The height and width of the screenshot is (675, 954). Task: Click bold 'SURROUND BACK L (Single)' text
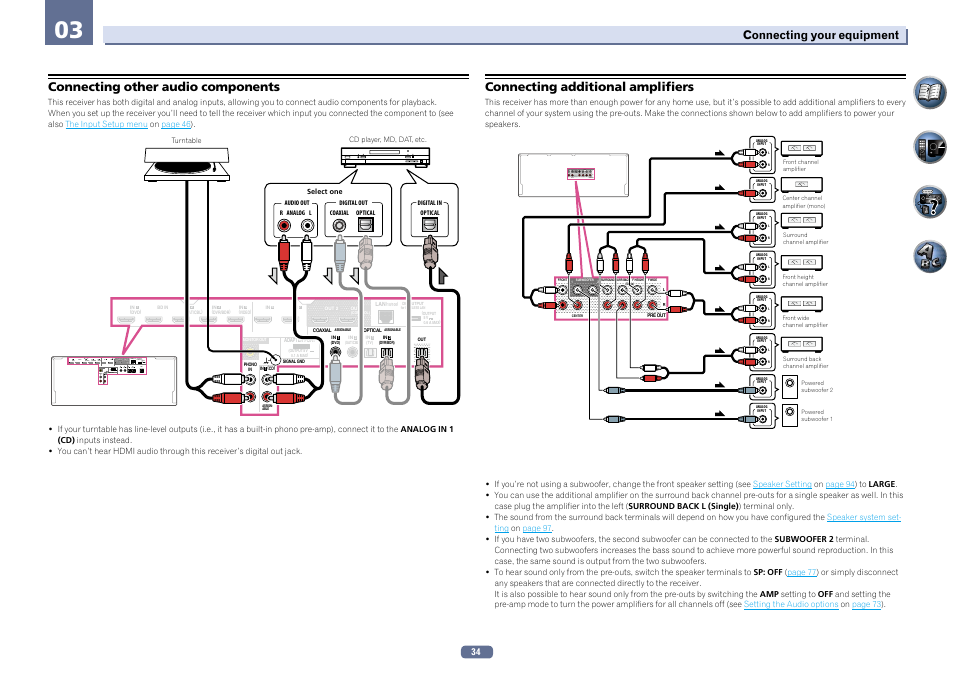pyautogui.click(x=683, y=506)
